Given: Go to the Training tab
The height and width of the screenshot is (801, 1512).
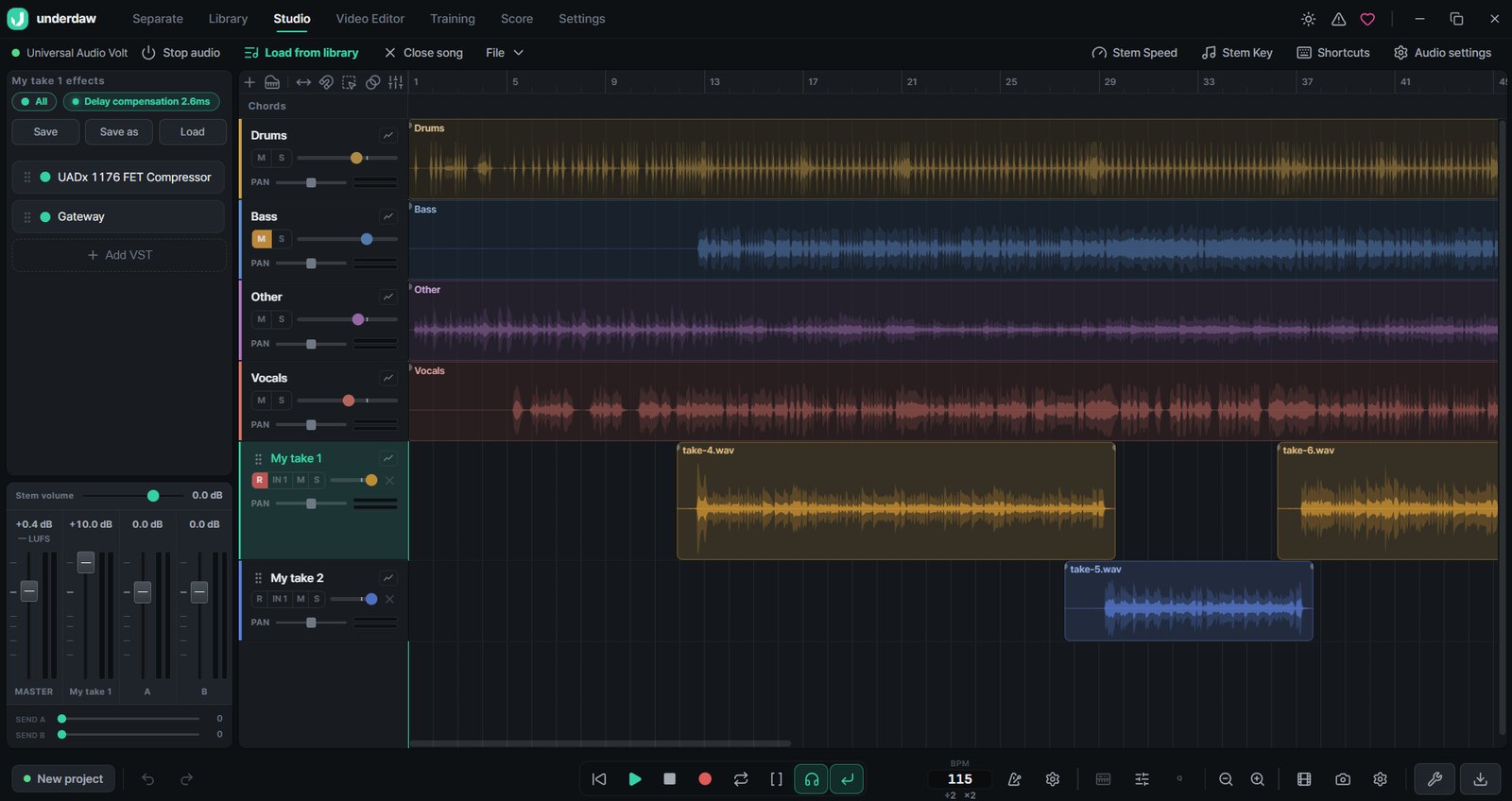Looking at the screenshot, I should [x=453, y=19].
